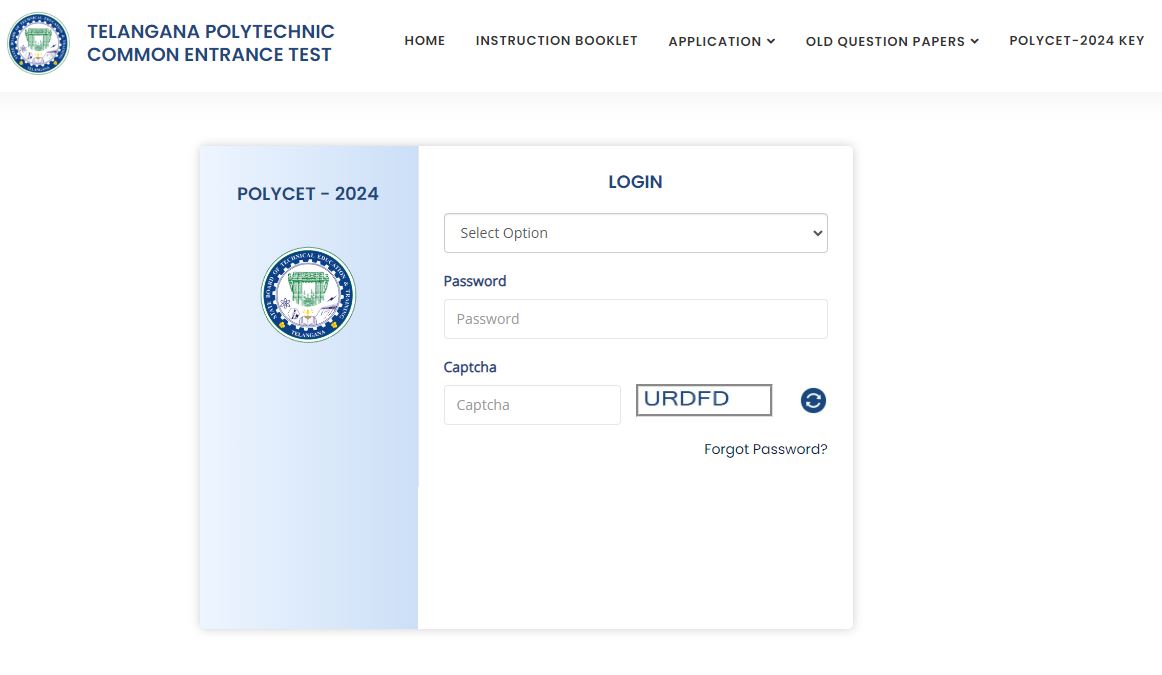Click the Telangana Polytechnic Common Entrance Test title
The height and width of the screenshot is (675, 1162).
click(210, 43)
